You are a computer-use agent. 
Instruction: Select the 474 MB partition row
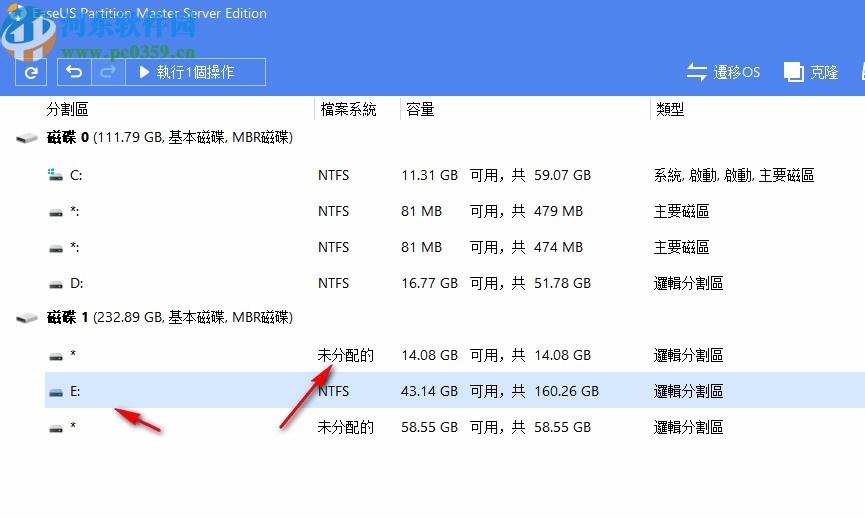tap(455, 247)
